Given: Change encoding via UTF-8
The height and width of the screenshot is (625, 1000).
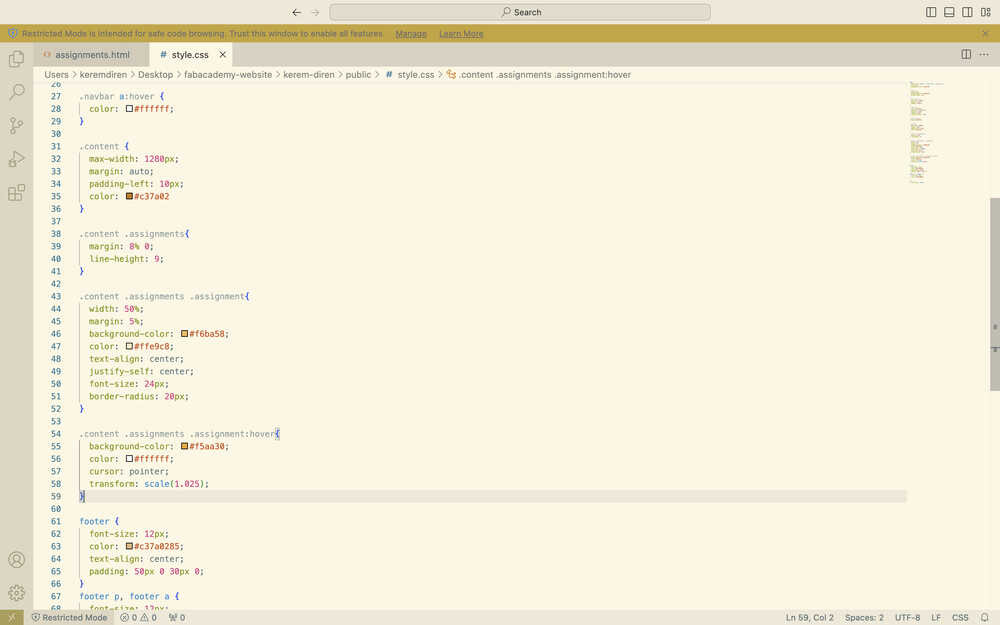Looking at the screenshot, I should [x=907, y=617].
